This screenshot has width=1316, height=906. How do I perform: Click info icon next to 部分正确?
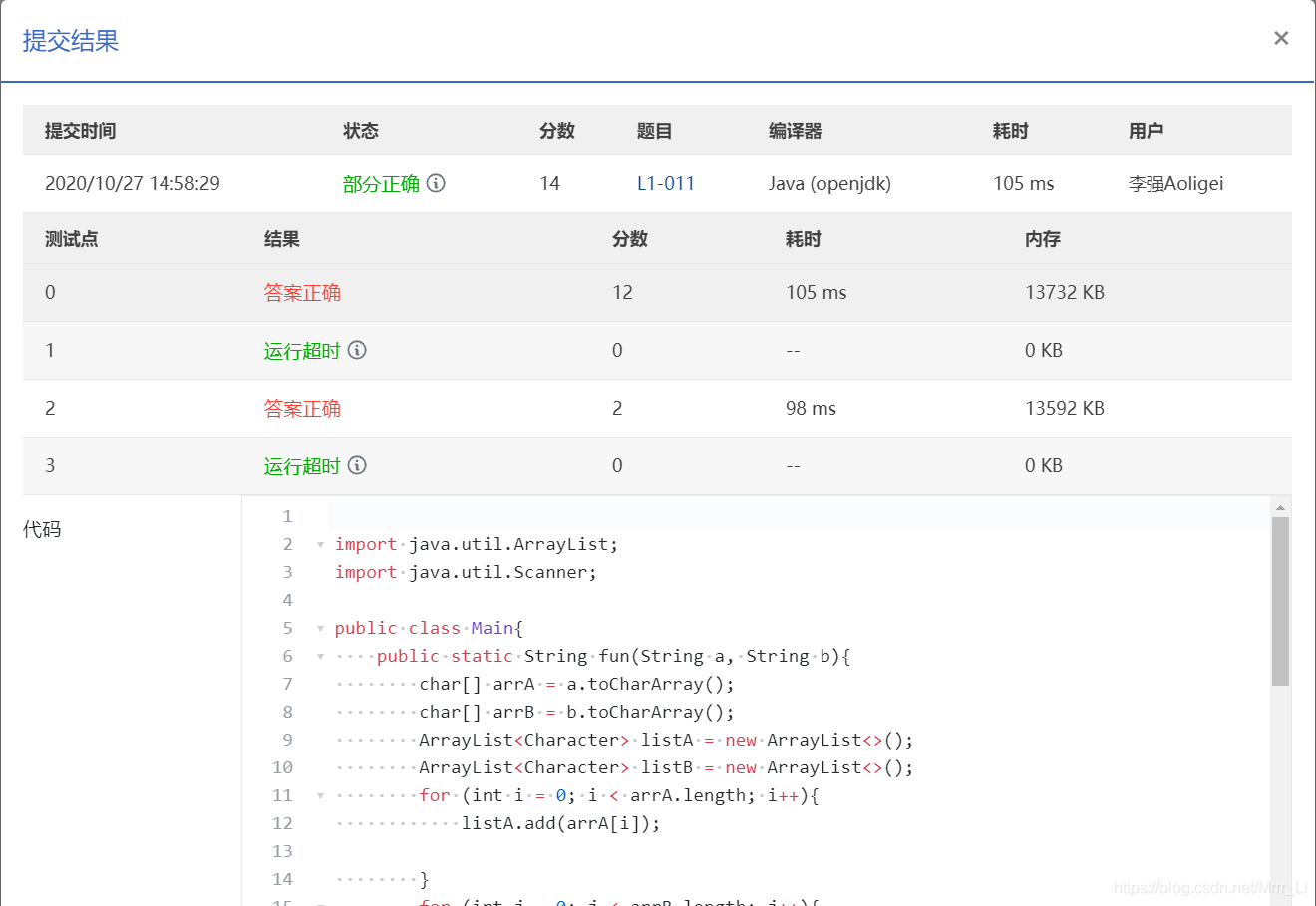[436, 183]
